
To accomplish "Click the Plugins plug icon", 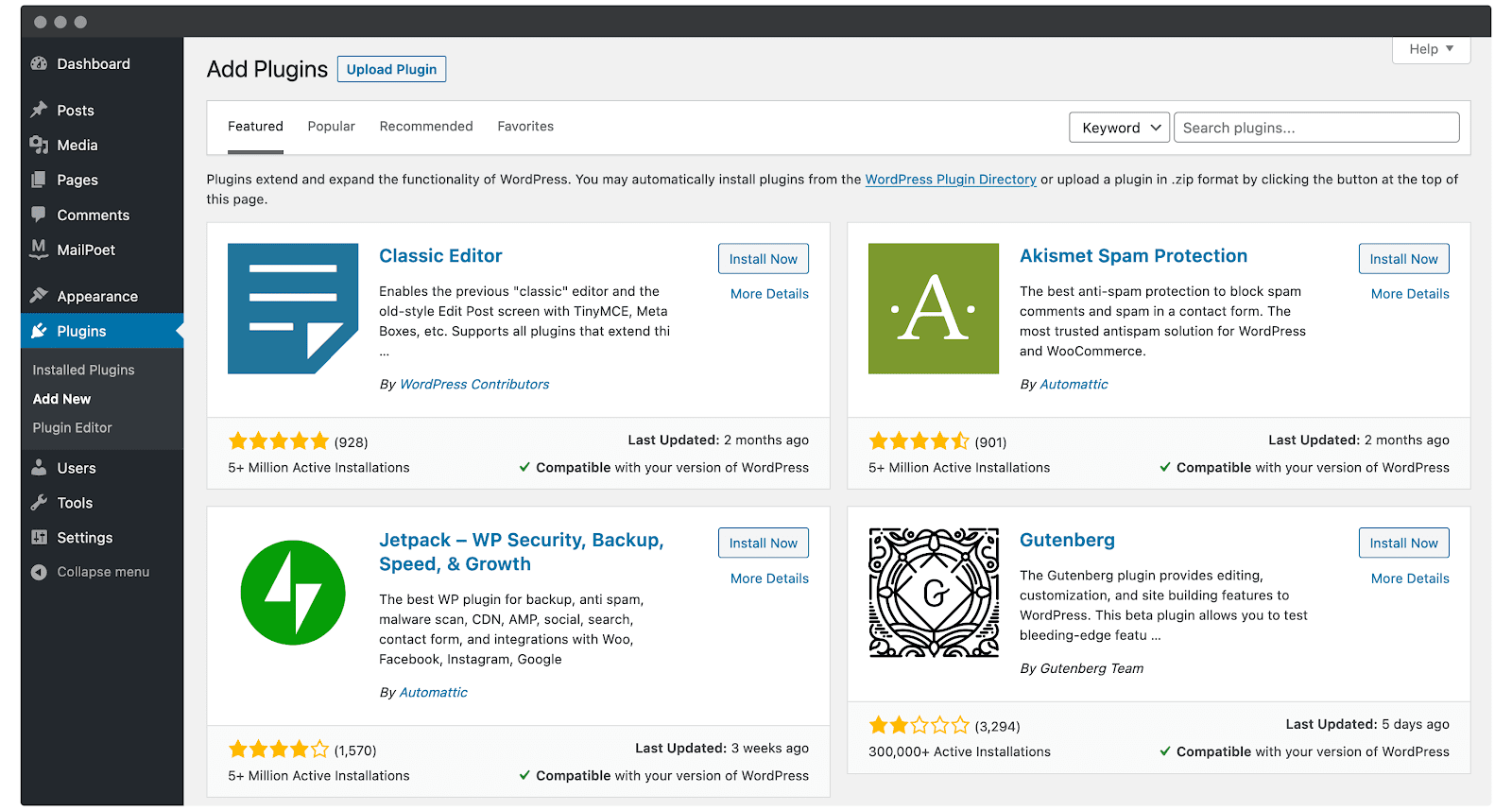I will tap(39, 331).
